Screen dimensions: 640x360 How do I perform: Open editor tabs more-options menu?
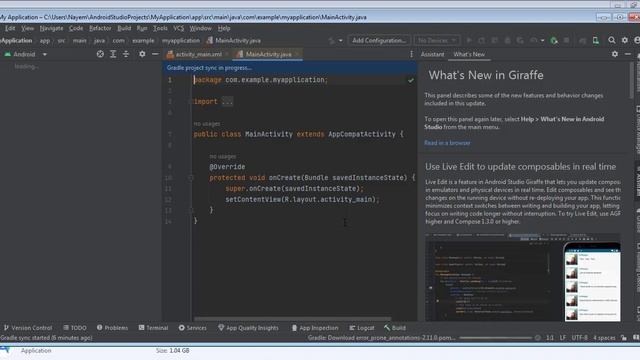[411, 54]
